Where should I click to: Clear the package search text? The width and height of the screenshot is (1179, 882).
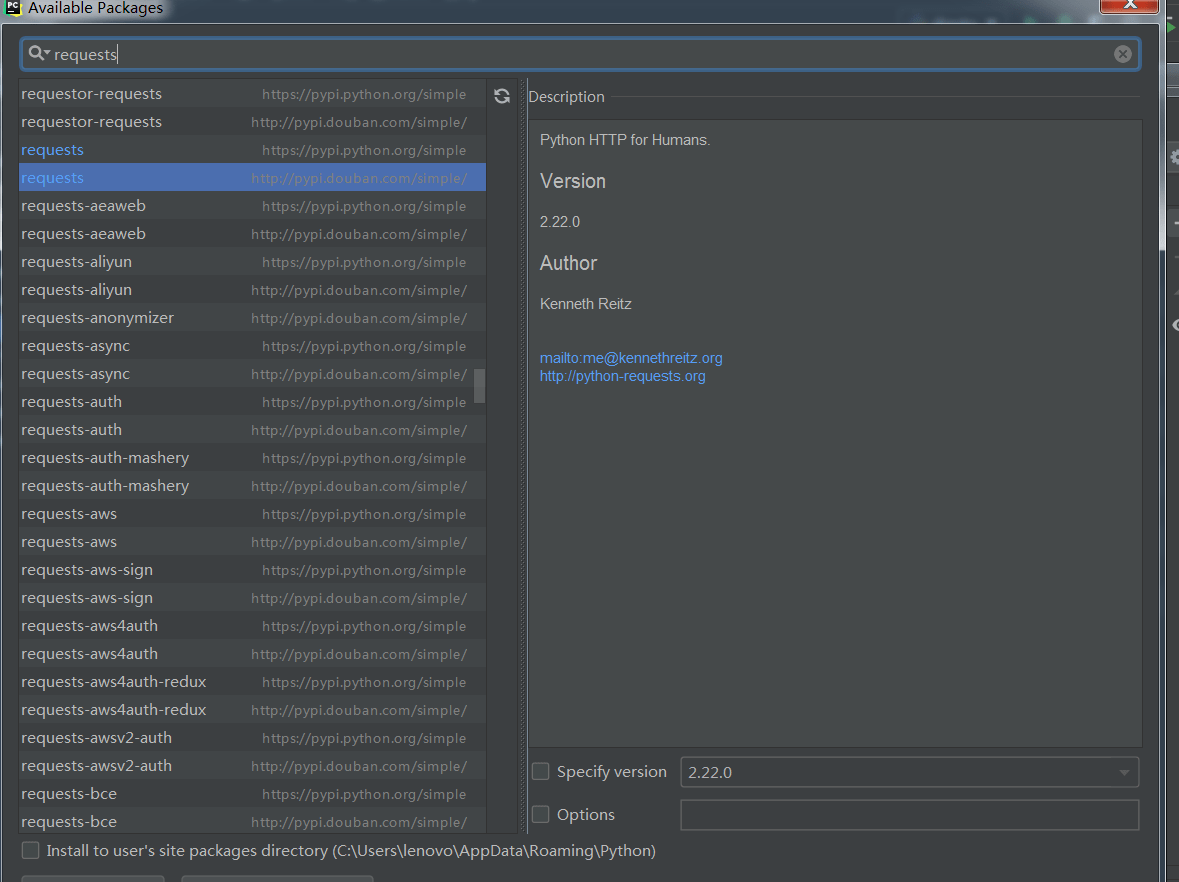coord(1123,54)
